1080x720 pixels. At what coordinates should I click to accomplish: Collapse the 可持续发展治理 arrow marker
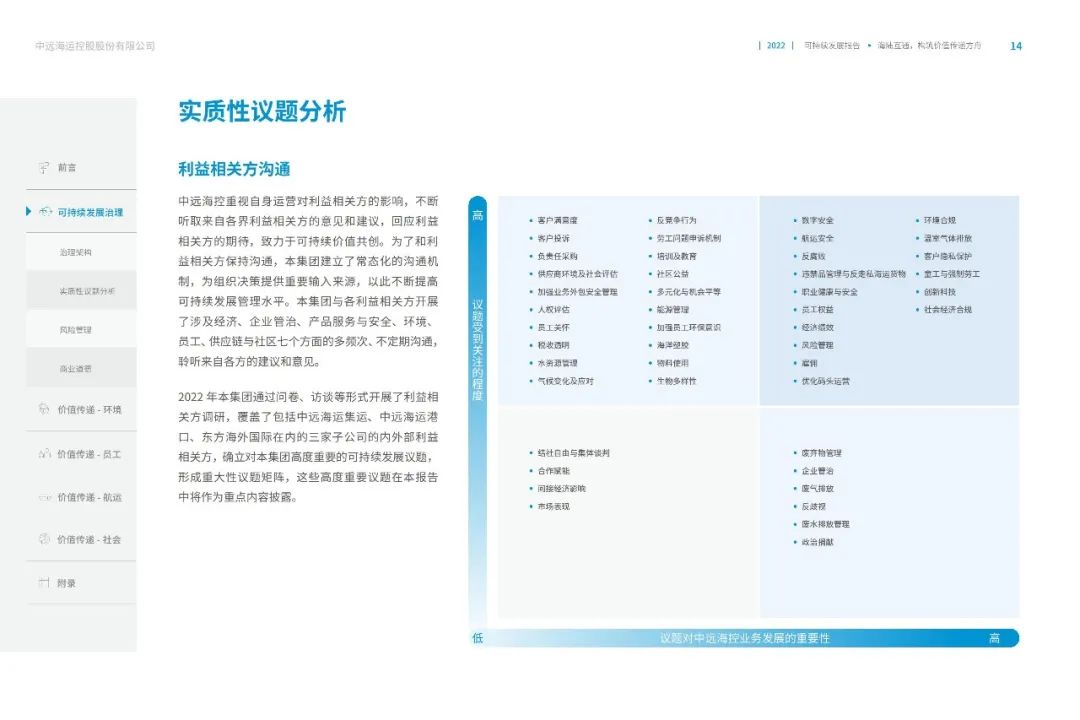(28, 212)
